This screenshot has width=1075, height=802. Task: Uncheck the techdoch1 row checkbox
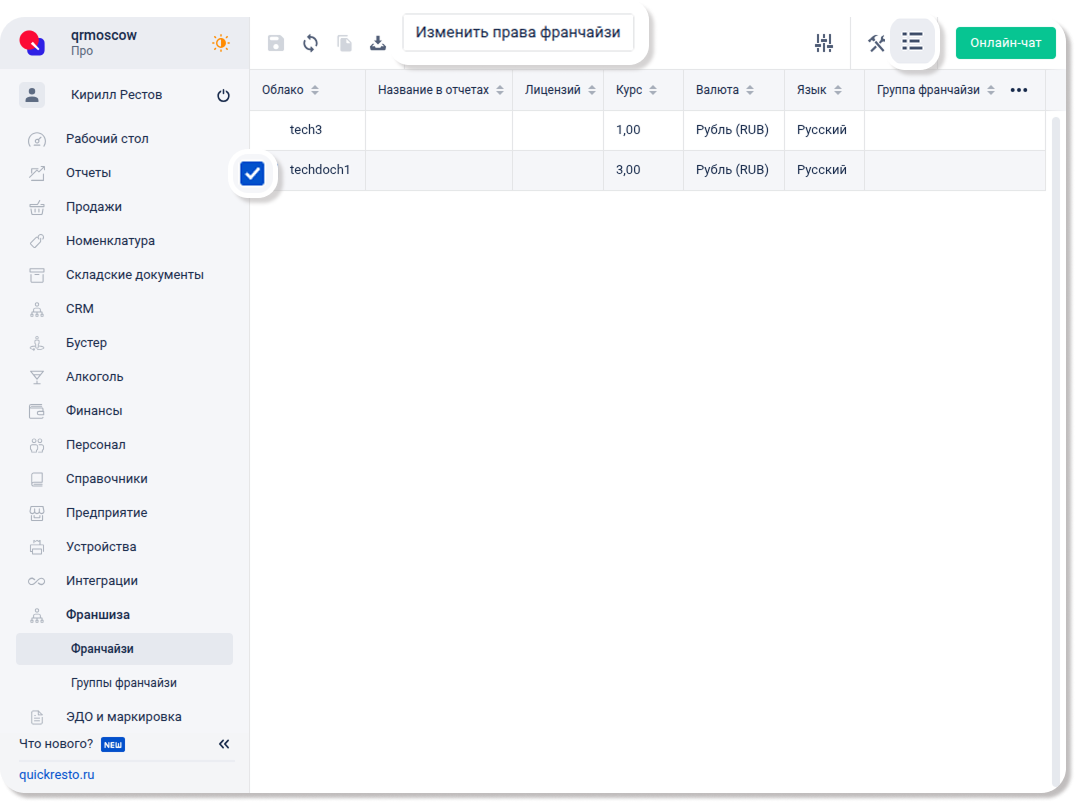[x=252, y=173]
